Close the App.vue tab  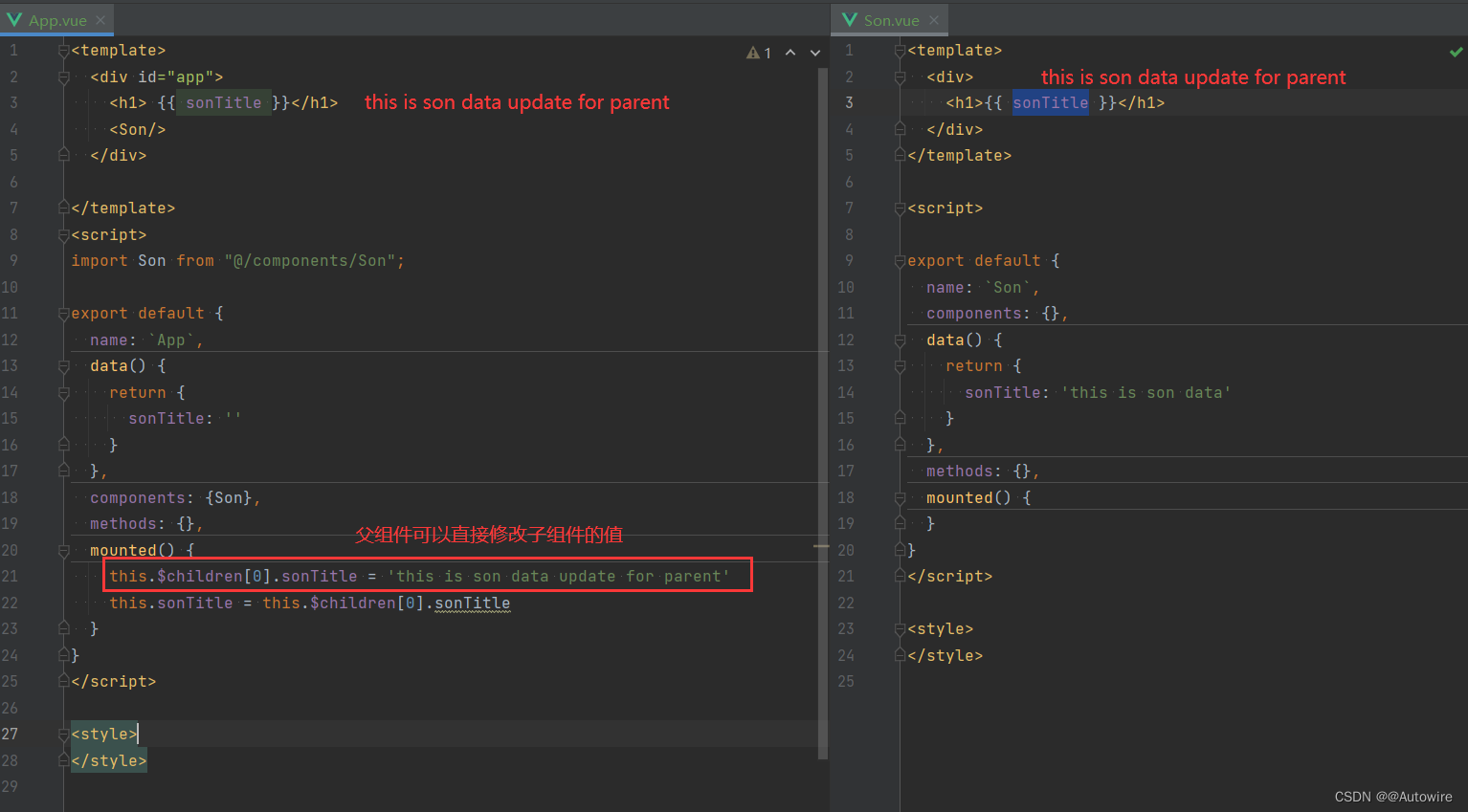(100, 20)
